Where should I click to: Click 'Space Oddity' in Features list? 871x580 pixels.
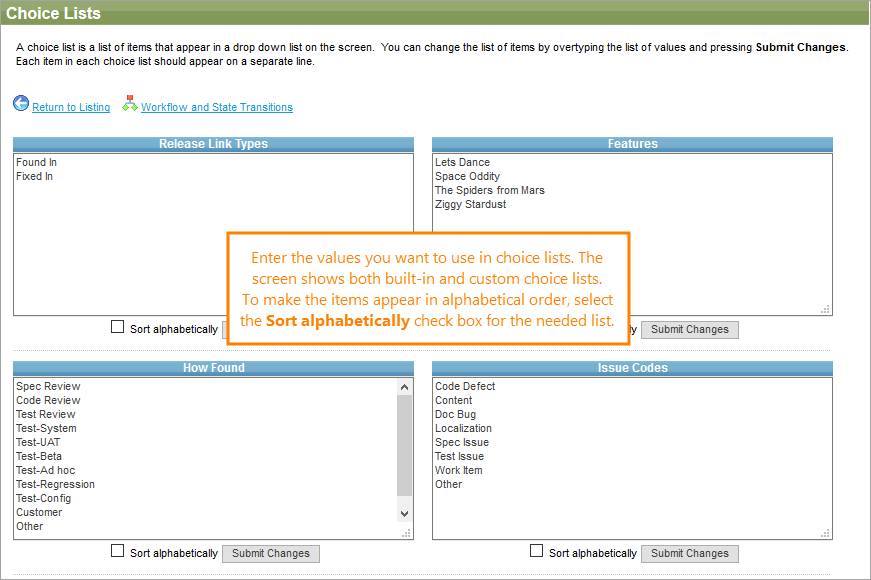(x=468, y=176)
